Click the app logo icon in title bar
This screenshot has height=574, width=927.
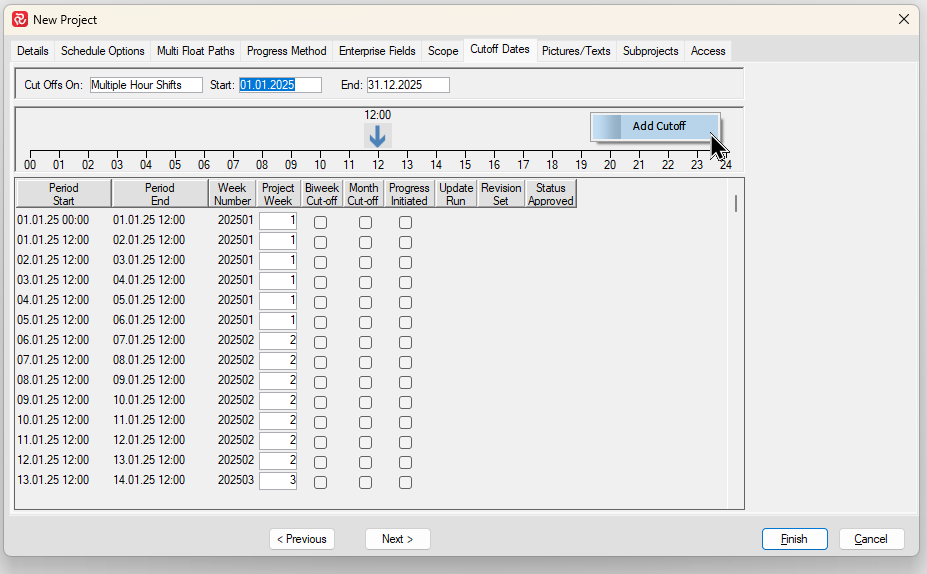coord(19,19)
